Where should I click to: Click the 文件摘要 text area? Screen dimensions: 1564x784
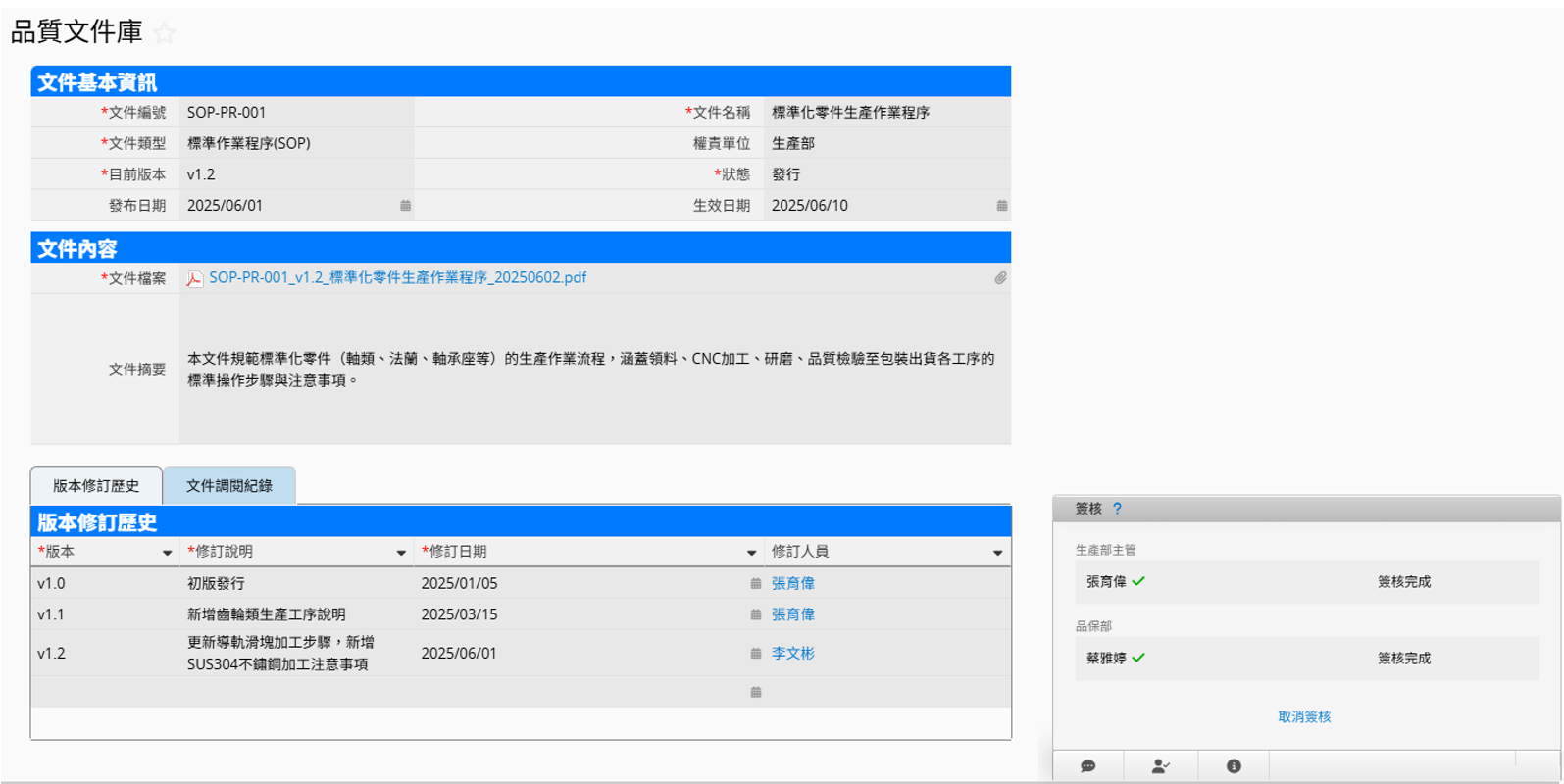pyautogui.click(x=595, y=368)
